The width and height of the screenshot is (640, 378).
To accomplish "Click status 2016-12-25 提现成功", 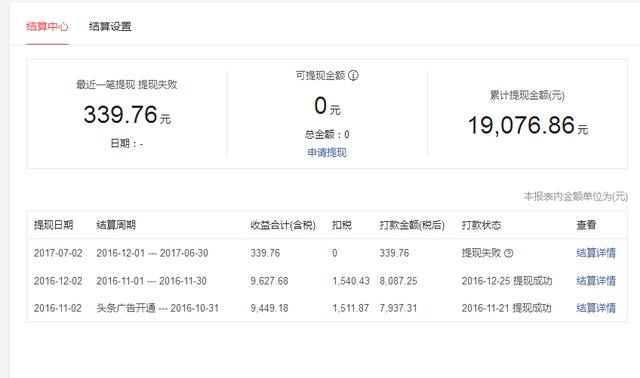I will tap(507, 281).
